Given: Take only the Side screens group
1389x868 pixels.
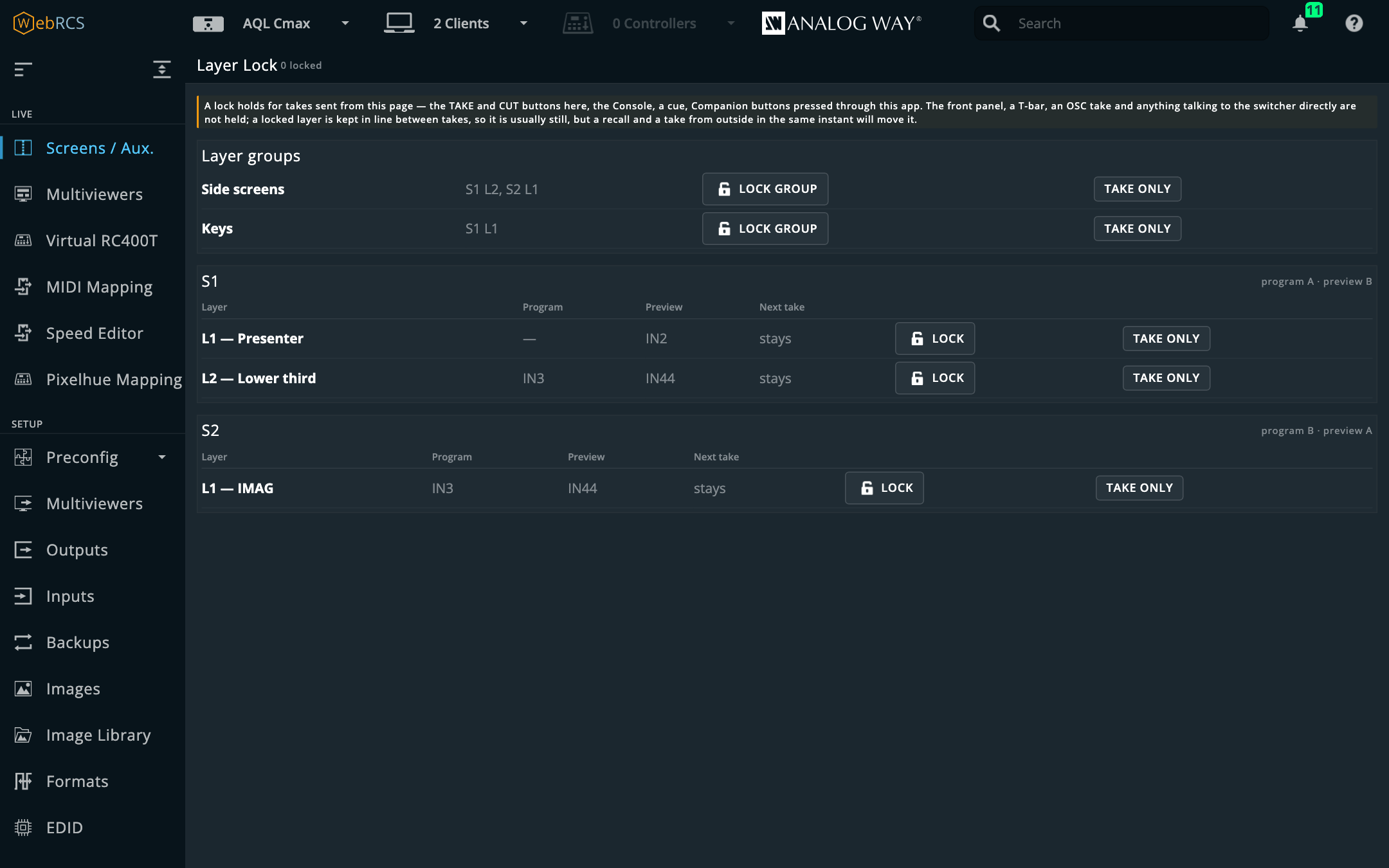Looking at the screenshot, I should click(1137, 189).
